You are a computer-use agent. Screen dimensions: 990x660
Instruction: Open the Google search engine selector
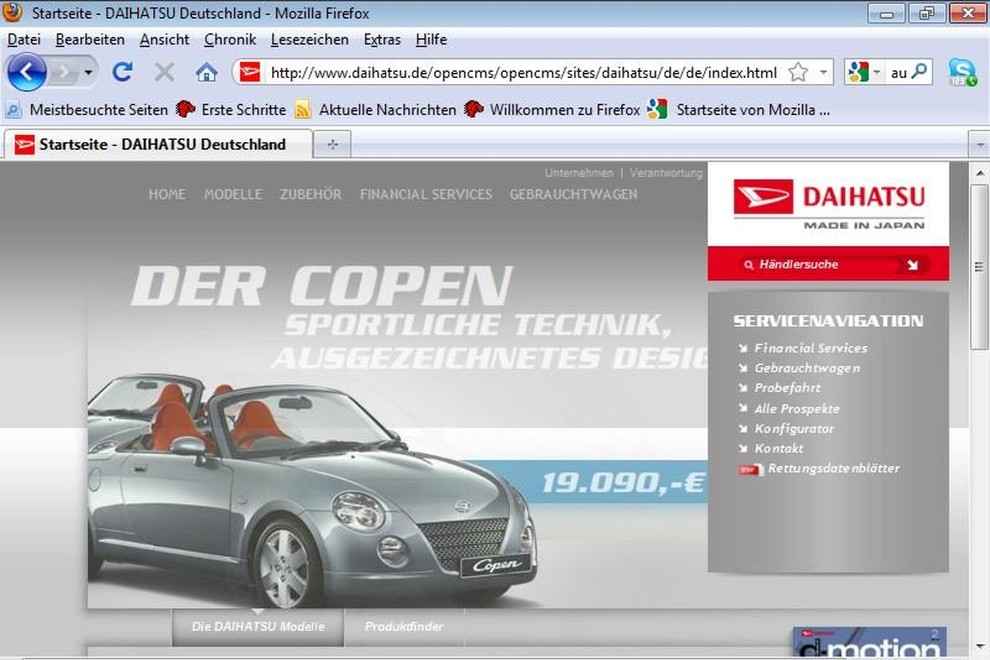click(864, 72)
